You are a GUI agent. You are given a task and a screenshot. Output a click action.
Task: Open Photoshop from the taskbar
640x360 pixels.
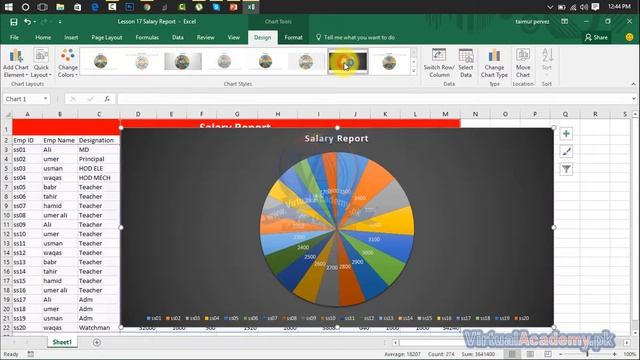[x=129, y=7]
